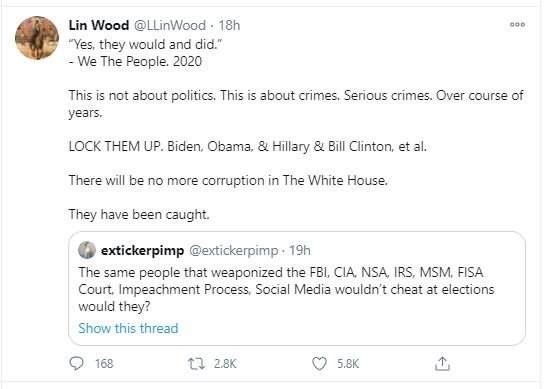Image resolution: width=548 pixels, height=389 pixels.
Task: Select the They have been caught line
Action: pyautogui.click(x=139, y=214)
